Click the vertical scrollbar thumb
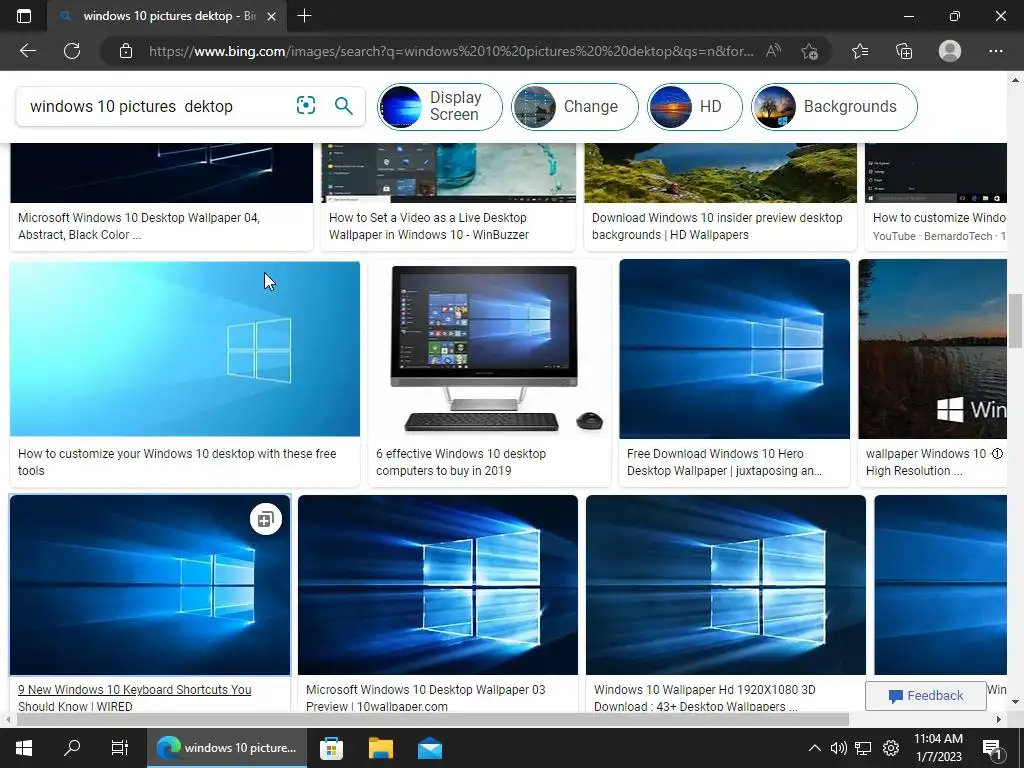Image resolution: width=1024 pixels, height=768 pixels. [1015, 321]
